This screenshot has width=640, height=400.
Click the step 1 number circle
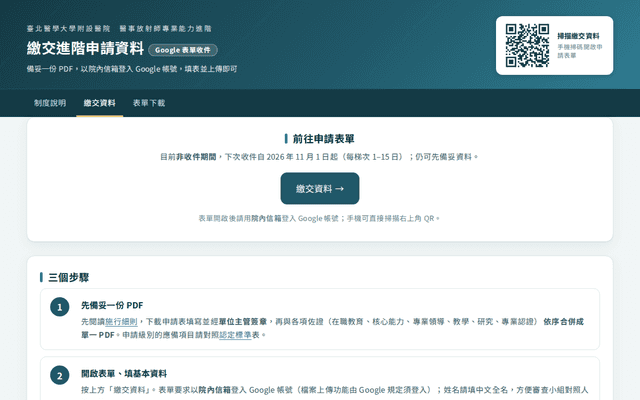pyautogui.click(x=60, y=307)
